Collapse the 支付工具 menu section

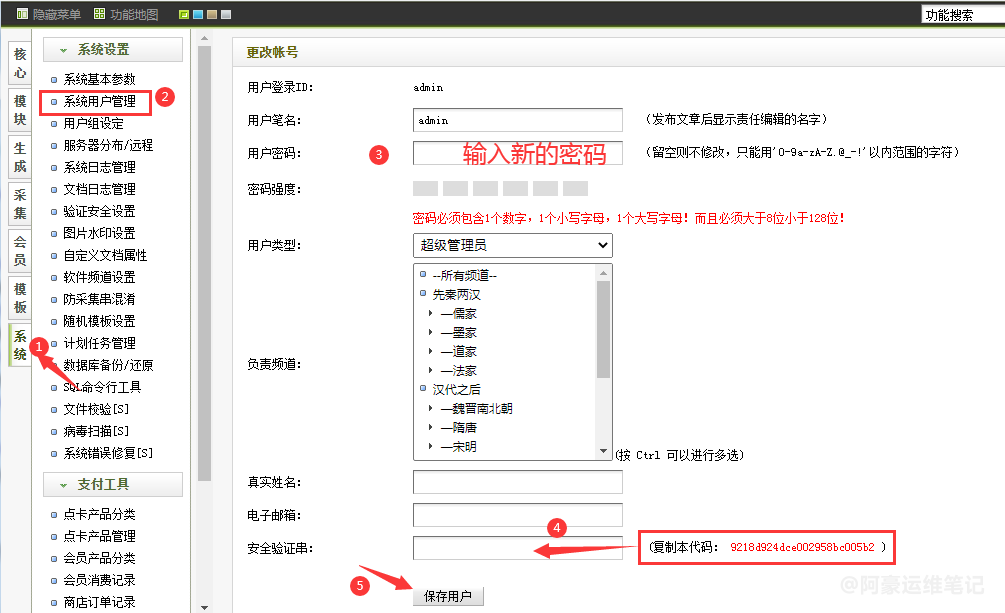point(112,485)
